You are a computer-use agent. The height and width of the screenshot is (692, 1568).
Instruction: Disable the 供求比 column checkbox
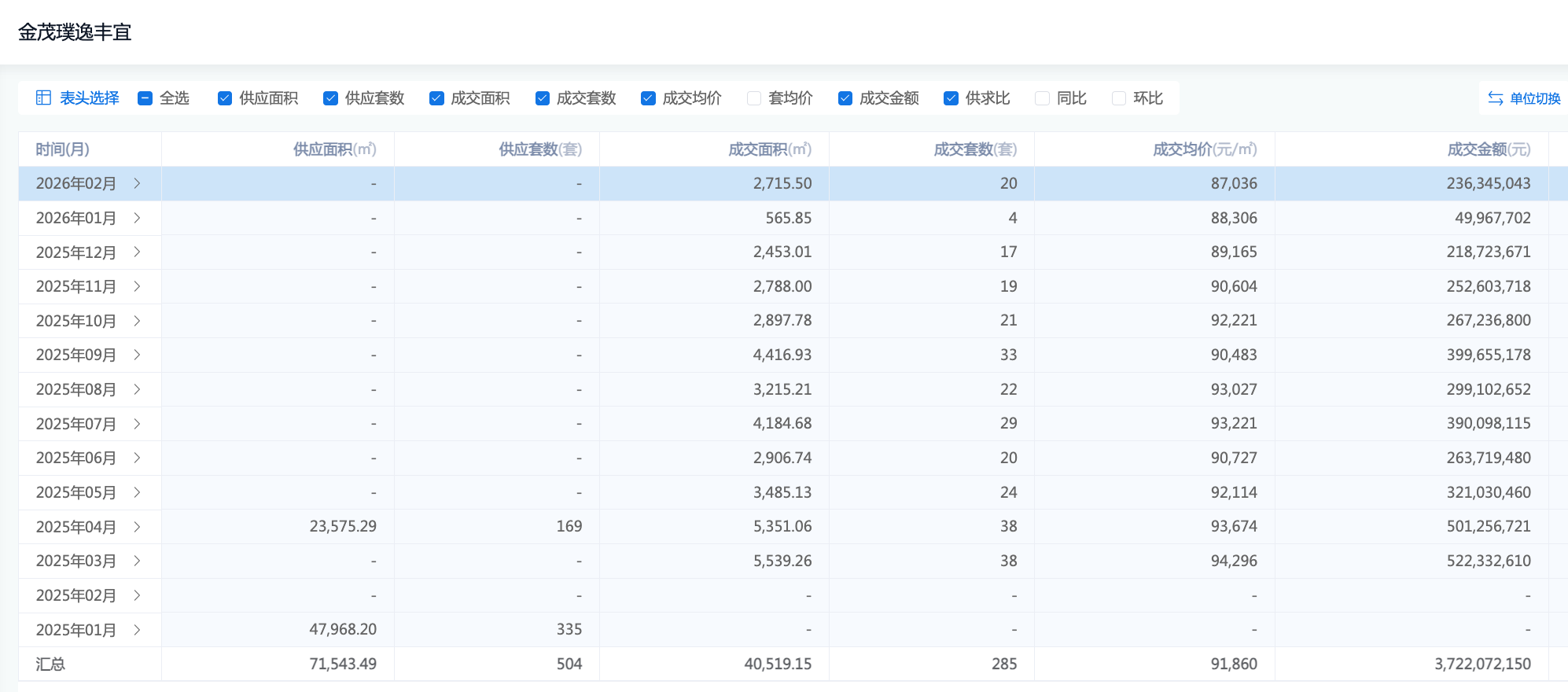click(x=951, y=98)
